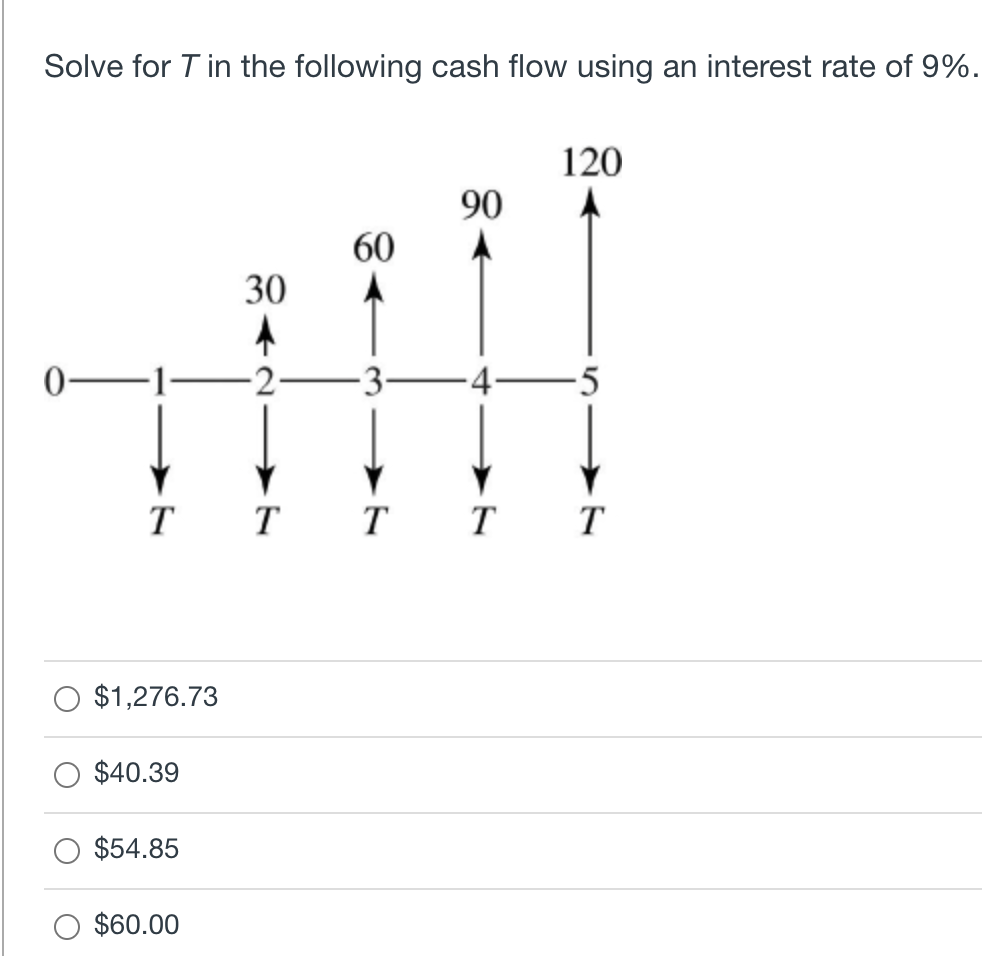Select the $40.39 answer option
Screen dimensions: 982x956
68,773
